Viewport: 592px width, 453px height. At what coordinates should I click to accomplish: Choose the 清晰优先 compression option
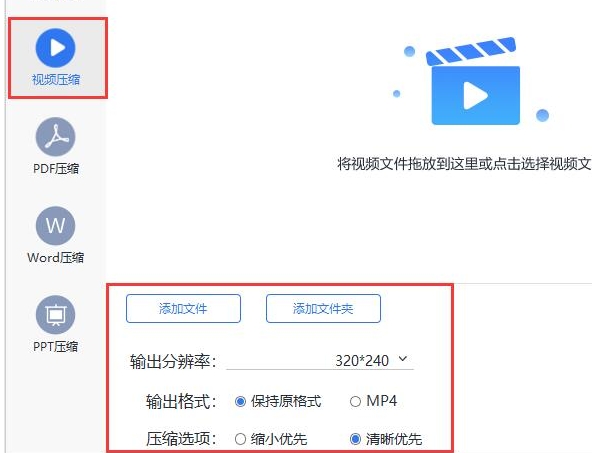click(x=355, y=439)
